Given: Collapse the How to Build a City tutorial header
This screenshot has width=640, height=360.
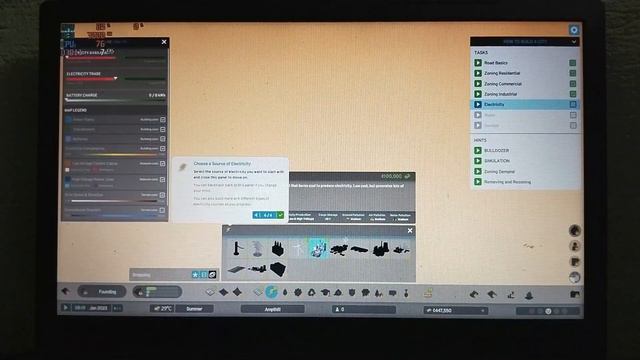Looking at the screenshot, I should [x=574, y=42].
